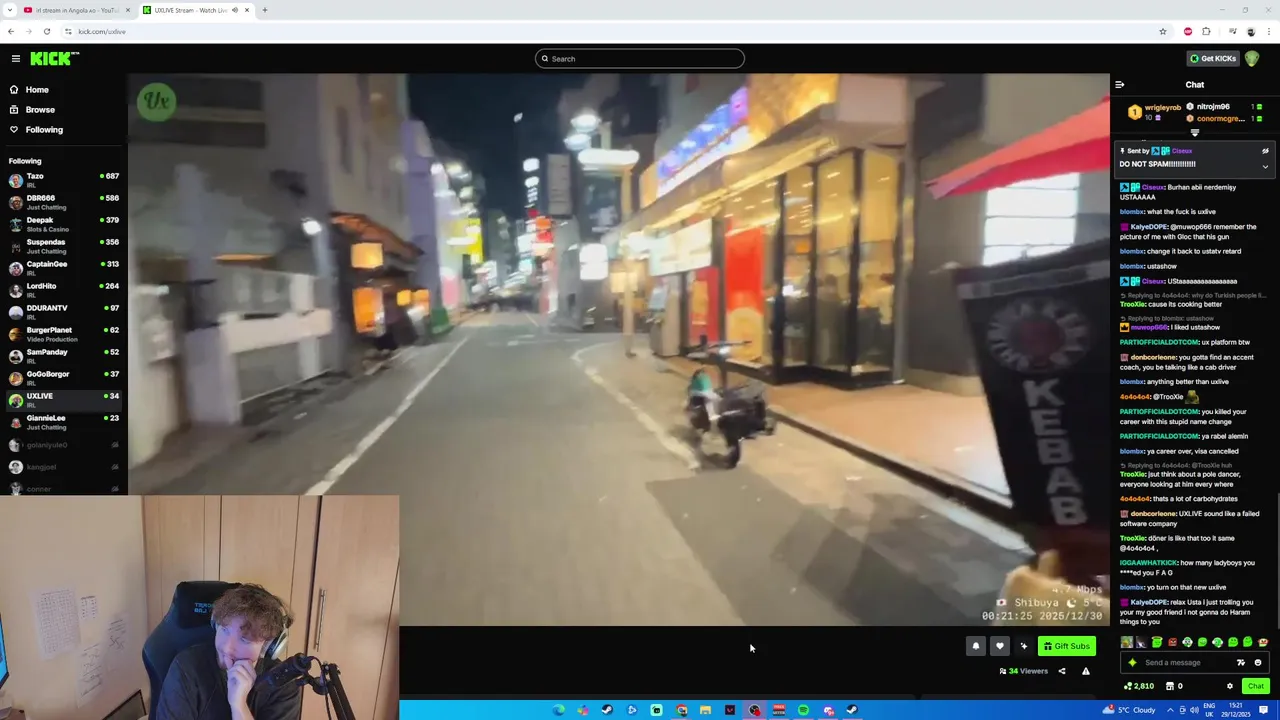
Task: Open Browse in sidebar
Action: point(40,110)
